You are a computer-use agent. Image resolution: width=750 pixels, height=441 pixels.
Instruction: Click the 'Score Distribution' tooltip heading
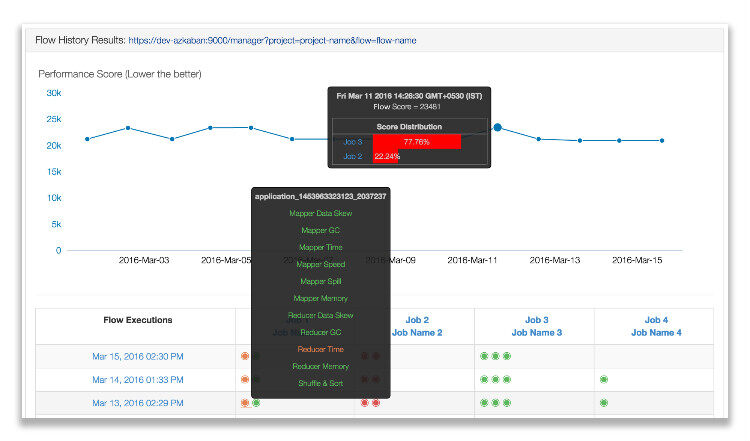coord(409,127)
